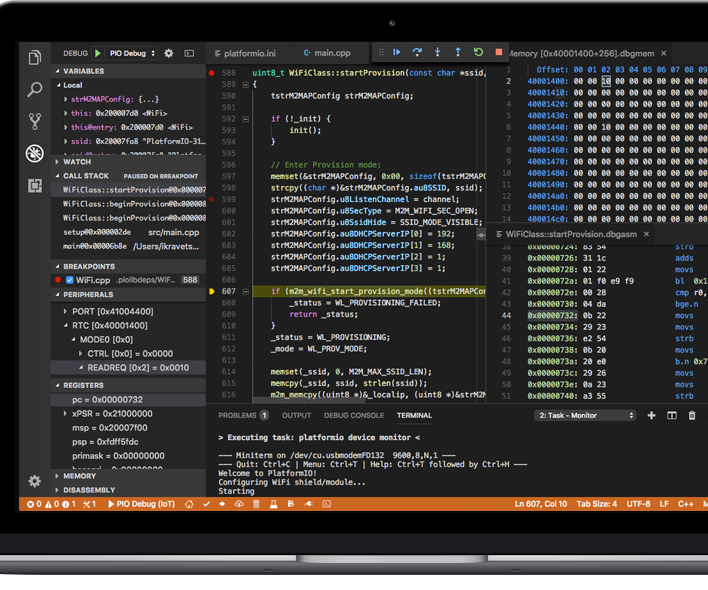Open terminal selector '2: Task - Monitor'
This screenshot has width=708, height=590.
tap(585, 415)
